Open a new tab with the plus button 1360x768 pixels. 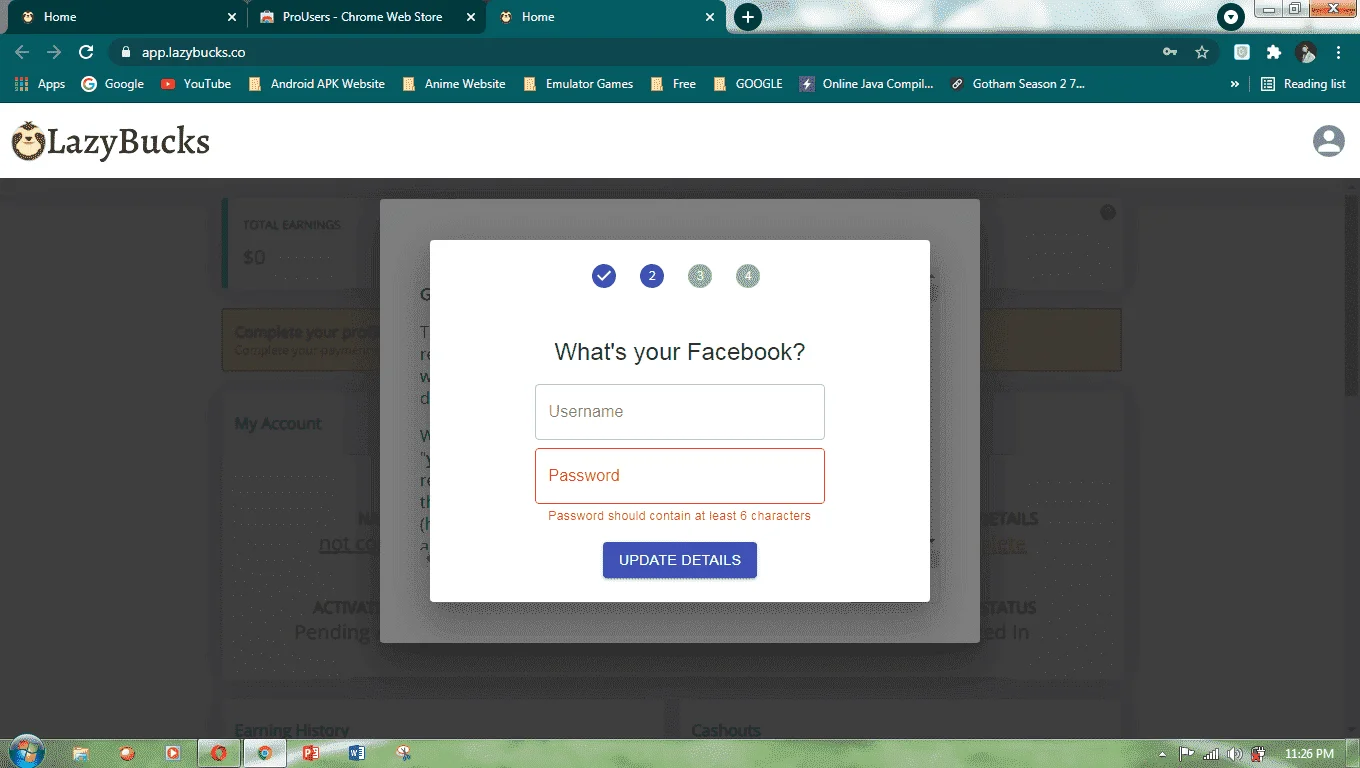[x=748, y=17]
